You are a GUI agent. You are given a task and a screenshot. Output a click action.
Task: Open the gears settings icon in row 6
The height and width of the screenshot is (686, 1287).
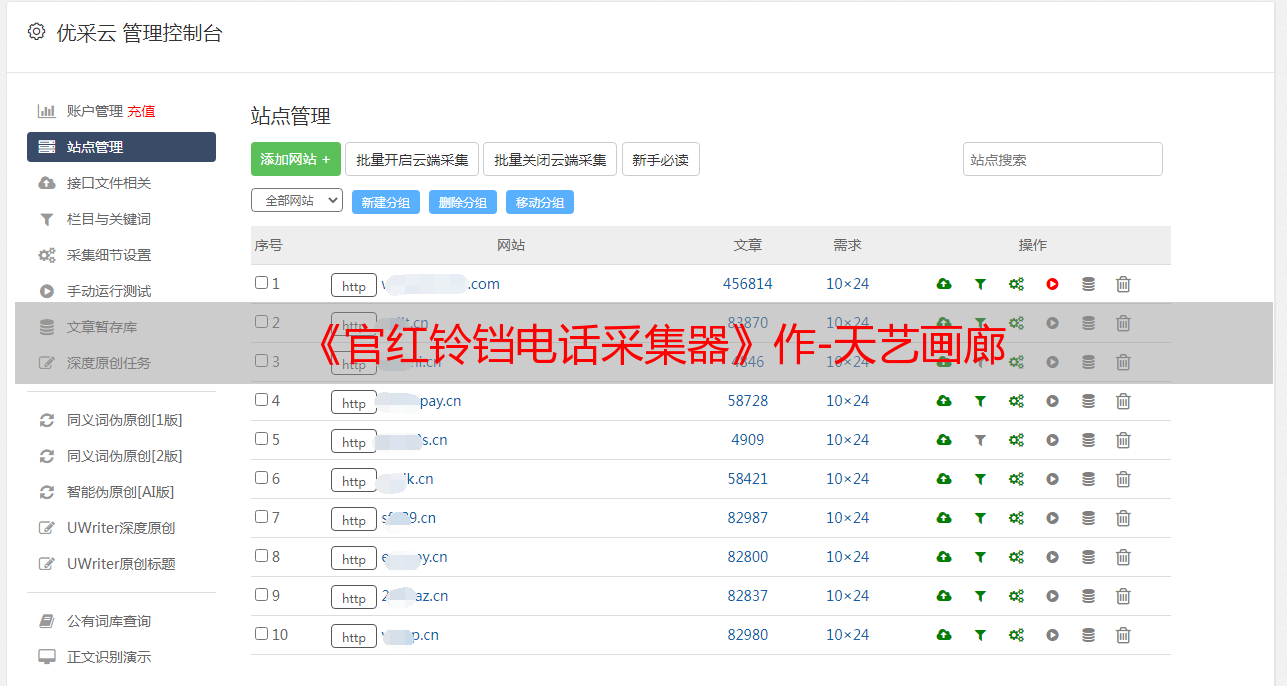click(x=1016, y=479)
